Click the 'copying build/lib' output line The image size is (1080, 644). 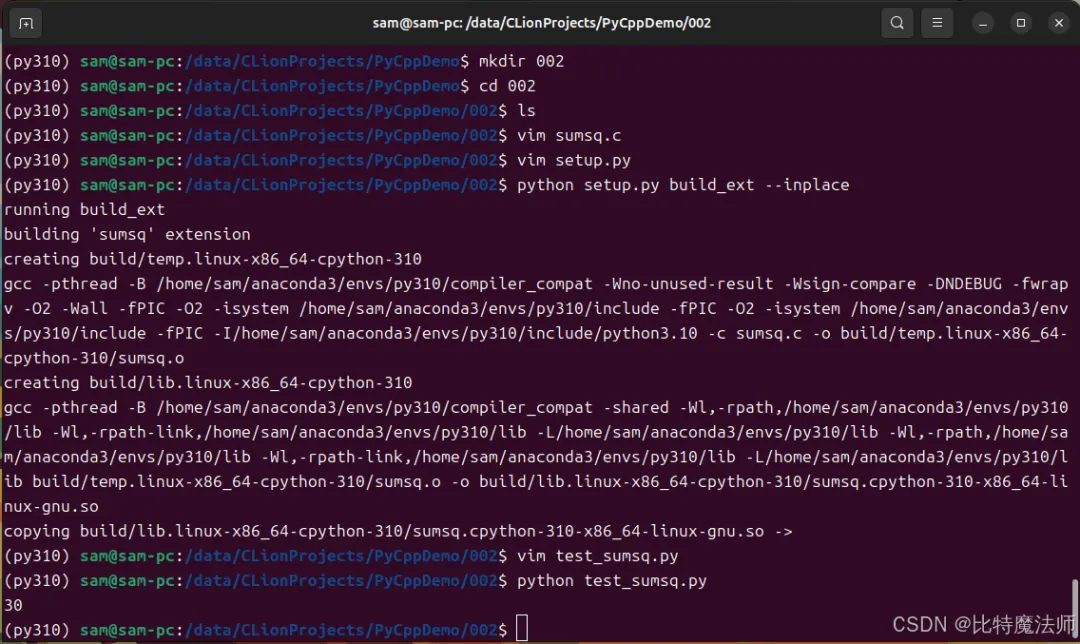coord(398,531)
